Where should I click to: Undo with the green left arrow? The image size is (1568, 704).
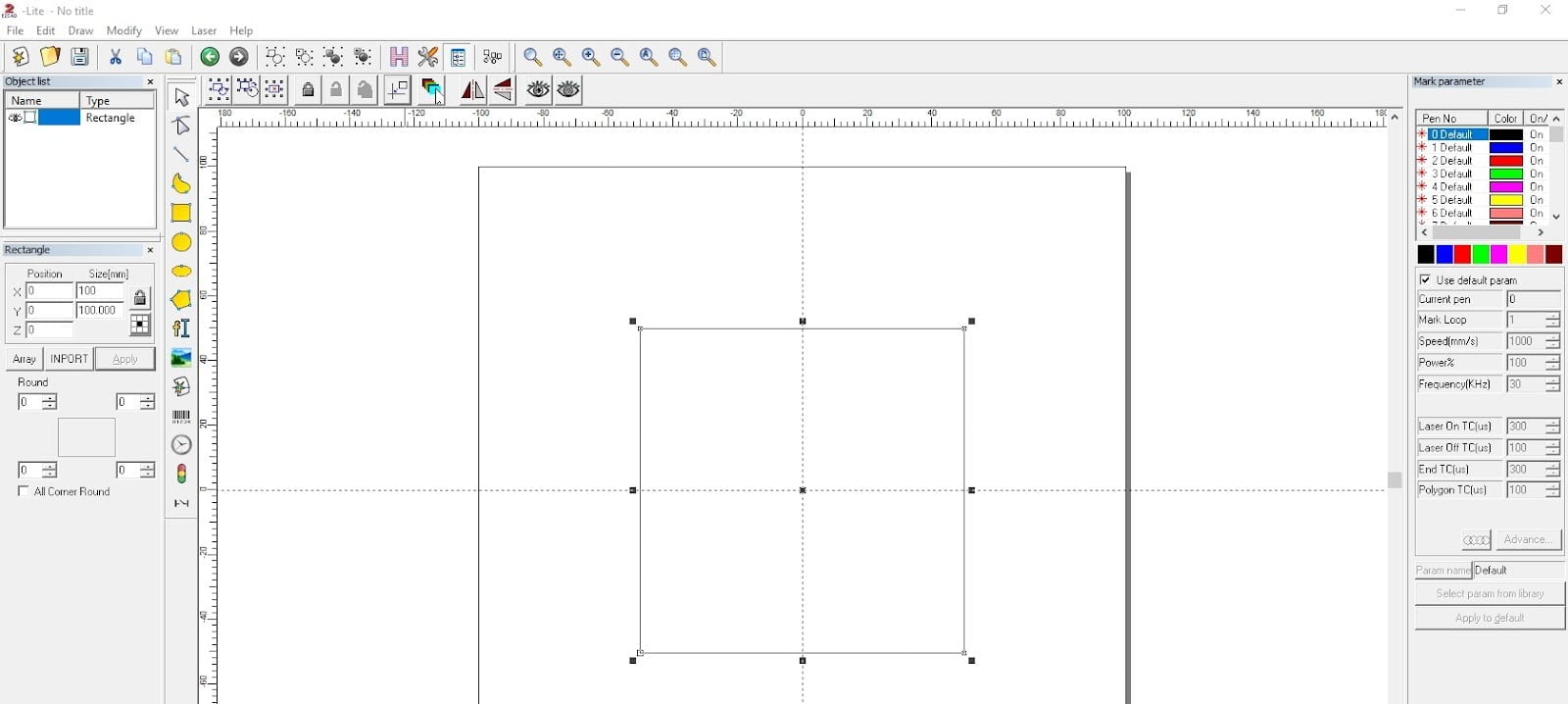[210, 57]
